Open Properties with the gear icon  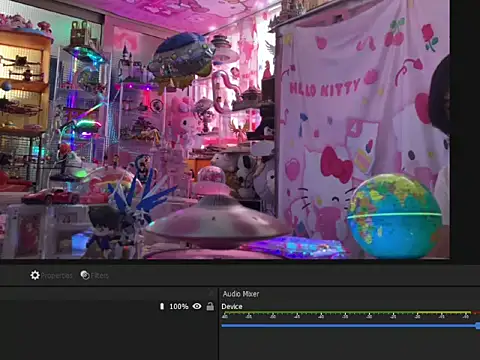(x=35, y=275)
